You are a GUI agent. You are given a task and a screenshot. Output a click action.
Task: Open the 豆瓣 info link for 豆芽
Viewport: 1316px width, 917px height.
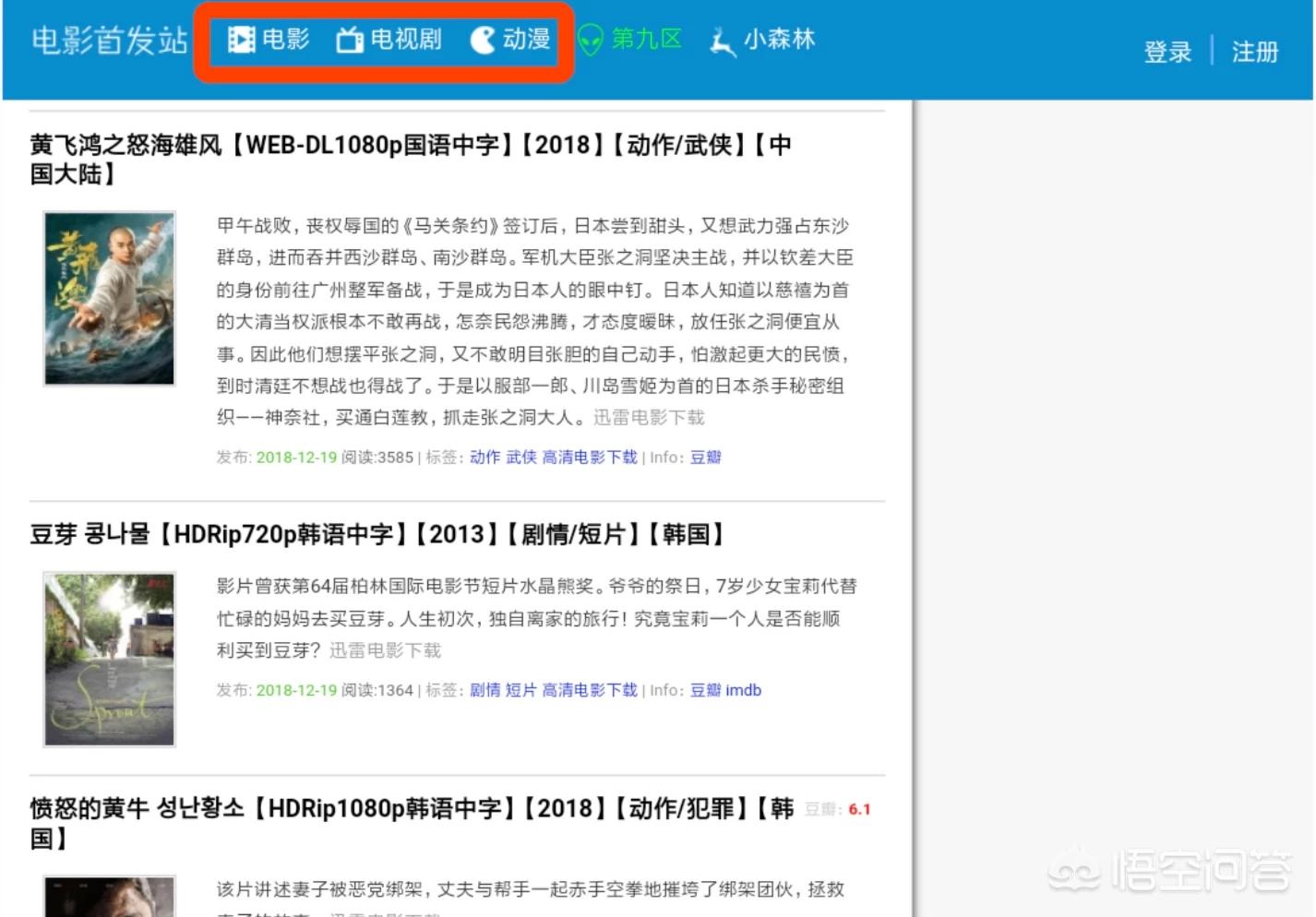(706, 690)
